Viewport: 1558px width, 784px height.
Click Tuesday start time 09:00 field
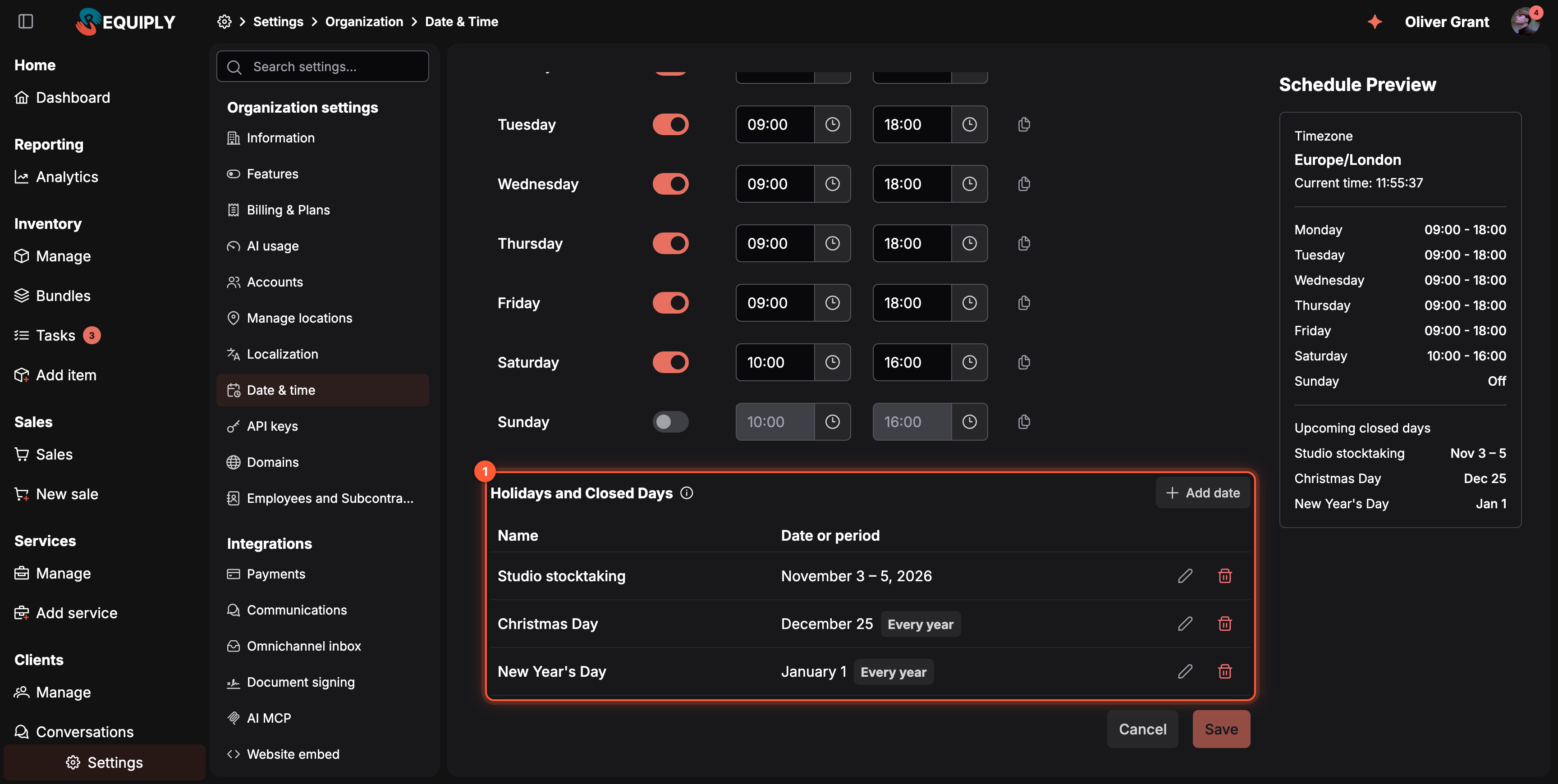tap(775, 124)
